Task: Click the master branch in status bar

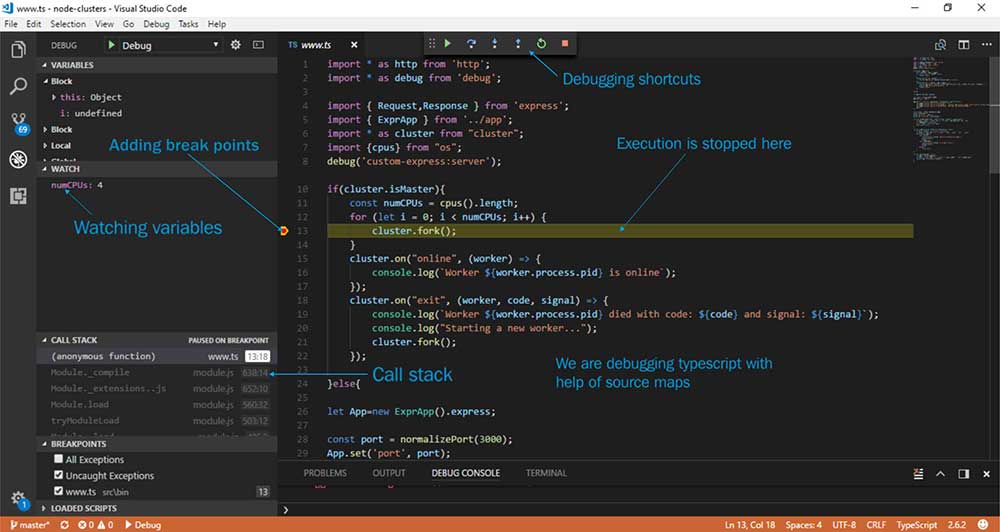Action: pyautogui.click(x=30, y=525)
